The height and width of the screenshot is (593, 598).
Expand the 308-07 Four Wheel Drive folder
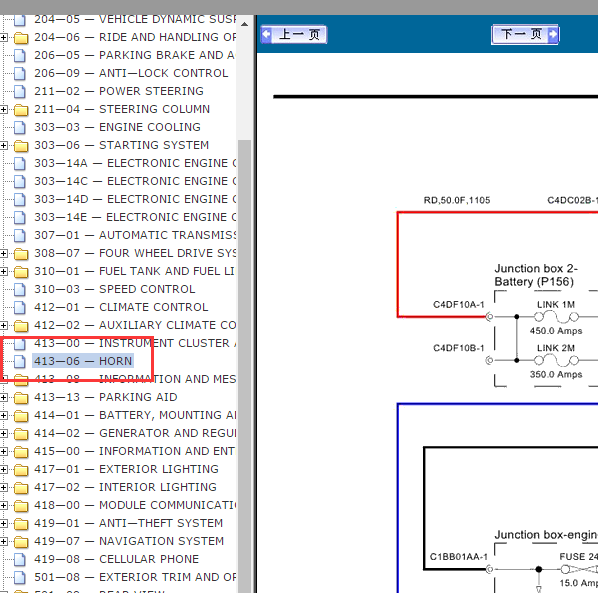pyautogui.click(x=3, y=253)
